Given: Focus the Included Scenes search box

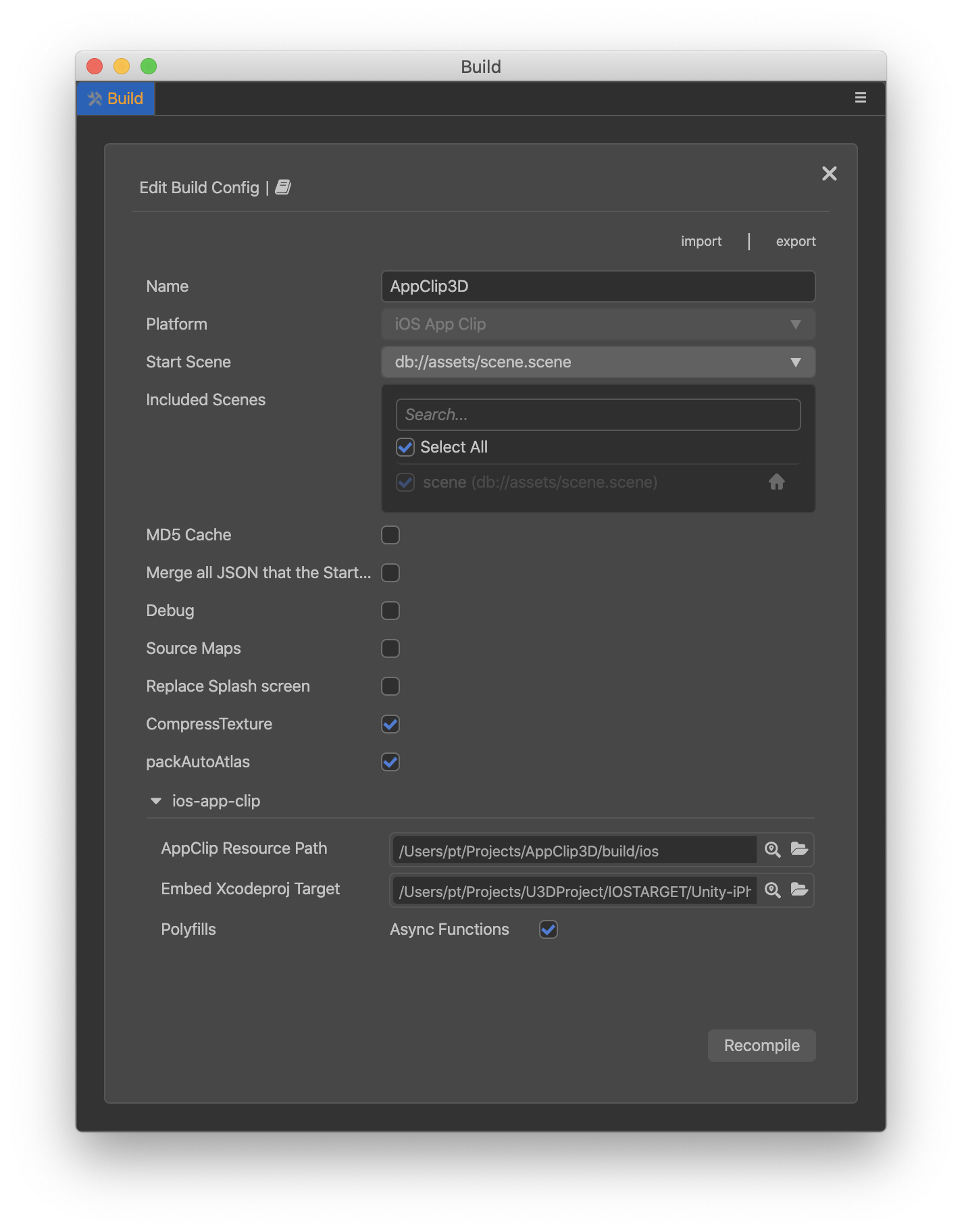Looking at the screenshot, I should 598,415.
